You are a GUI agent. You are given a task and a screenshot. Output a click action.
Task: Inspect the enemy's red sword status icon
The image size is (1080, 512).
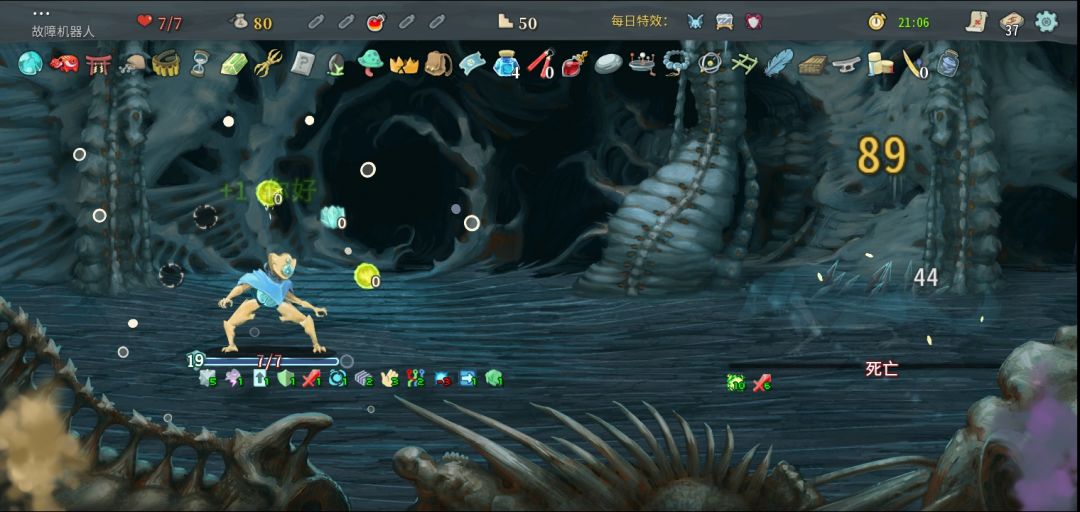click(x=762, y=382)
